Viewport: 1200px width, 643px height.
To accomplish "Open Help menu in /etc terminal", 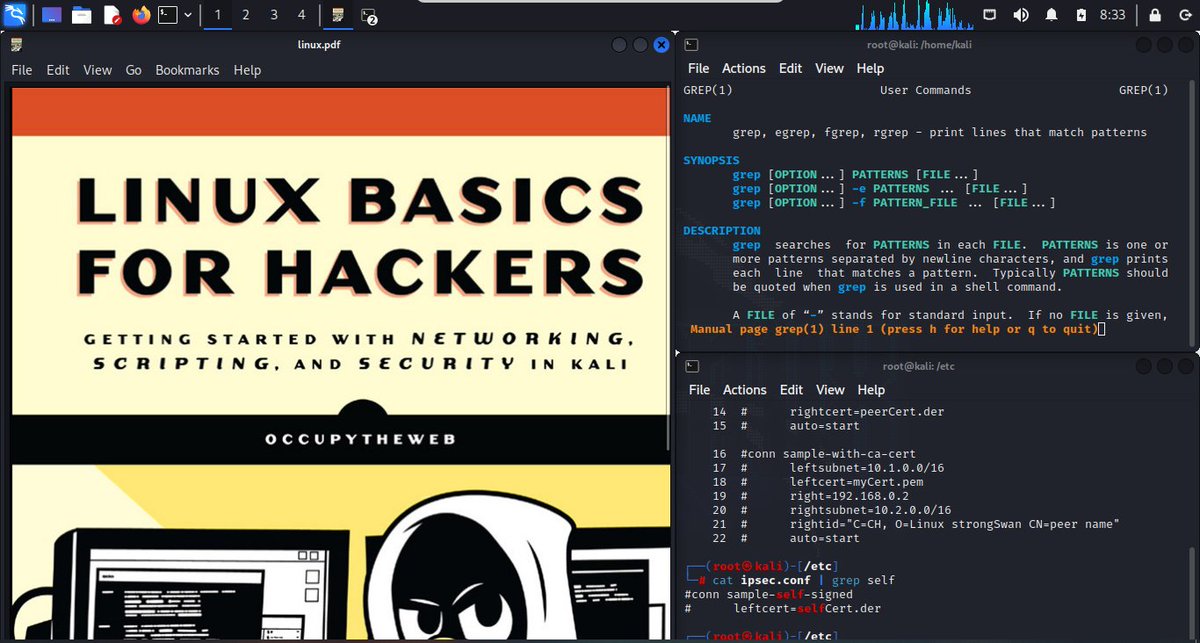I will click(x=871, y=390).
